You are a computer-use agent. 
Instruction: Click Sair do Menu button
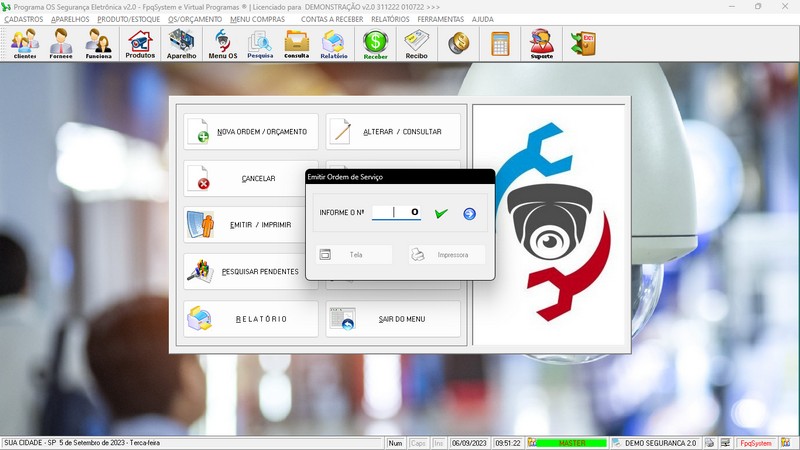point(393,319)
